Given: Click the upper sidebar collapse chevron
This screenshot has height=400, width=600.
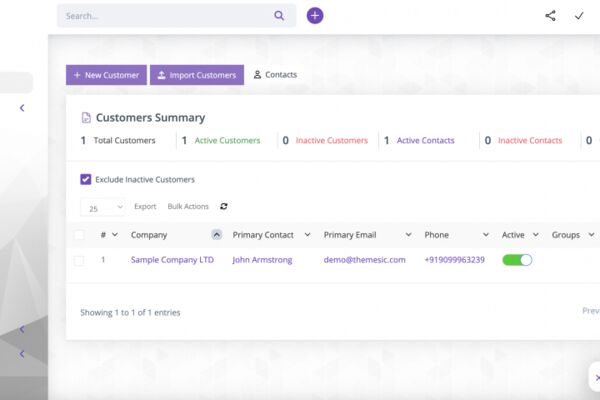Looking at the screenshot, I should 22,108.
